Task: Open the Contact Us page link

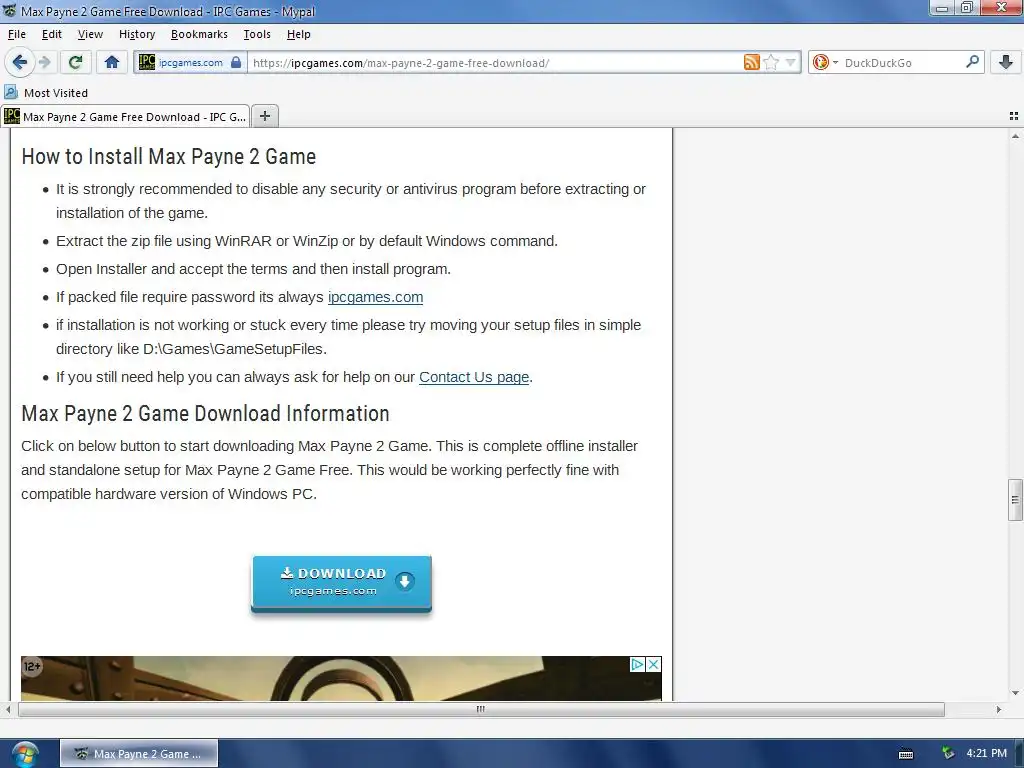Action: pyautogui.click(x=473, y=377)
